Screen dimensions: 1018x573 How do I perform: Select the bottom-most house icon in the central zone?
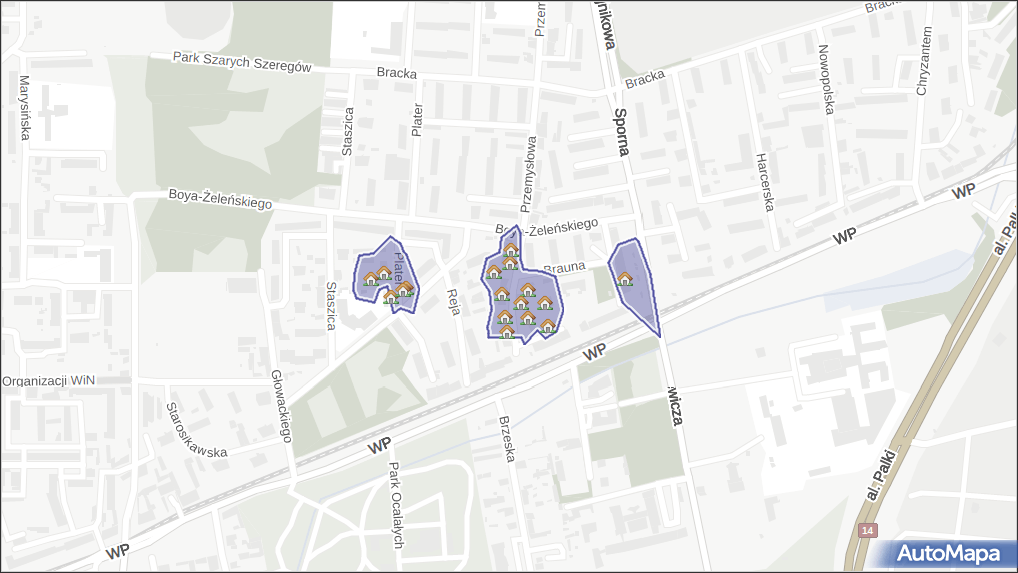[x=507, y=332]
